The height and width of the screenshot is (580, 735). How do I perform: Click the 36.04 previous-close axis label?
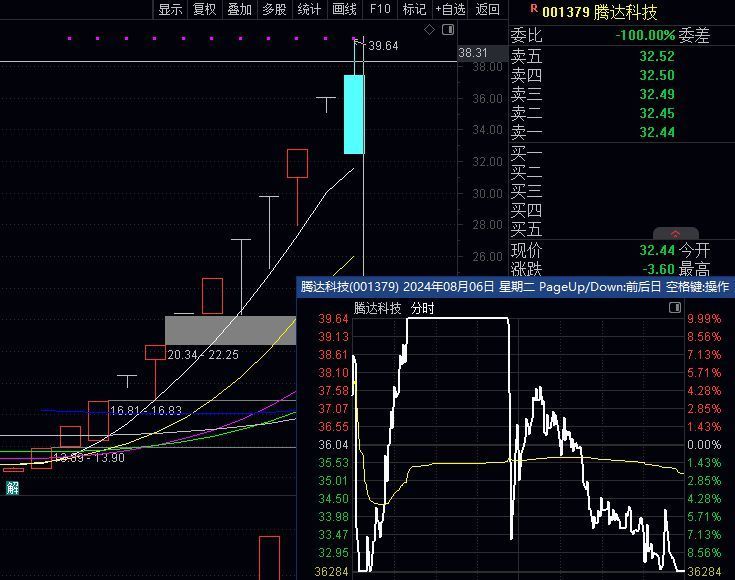click(333, 444)
